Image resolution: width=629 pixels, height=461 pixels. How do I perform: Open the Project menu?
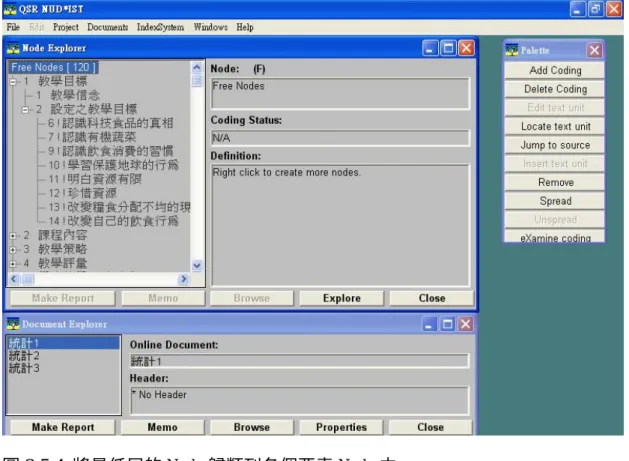tap(66, 27)
